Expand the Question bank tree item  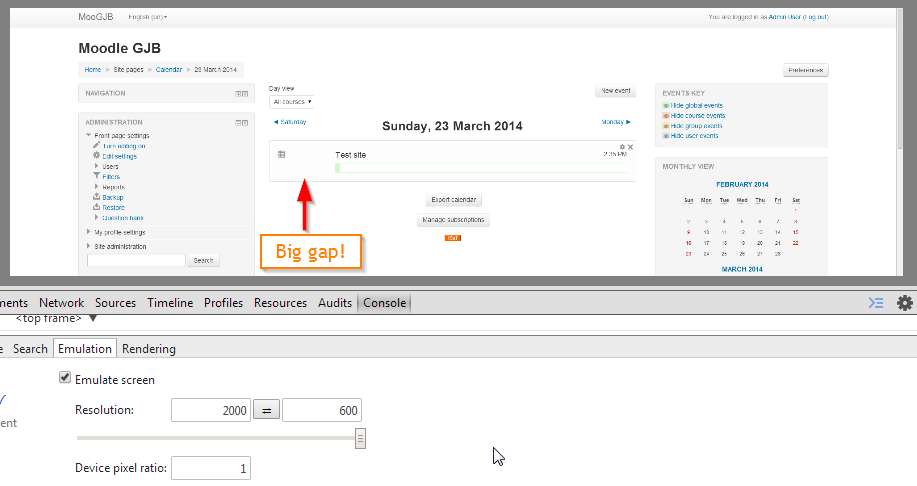pyautogui.click(x=96, y=218)
